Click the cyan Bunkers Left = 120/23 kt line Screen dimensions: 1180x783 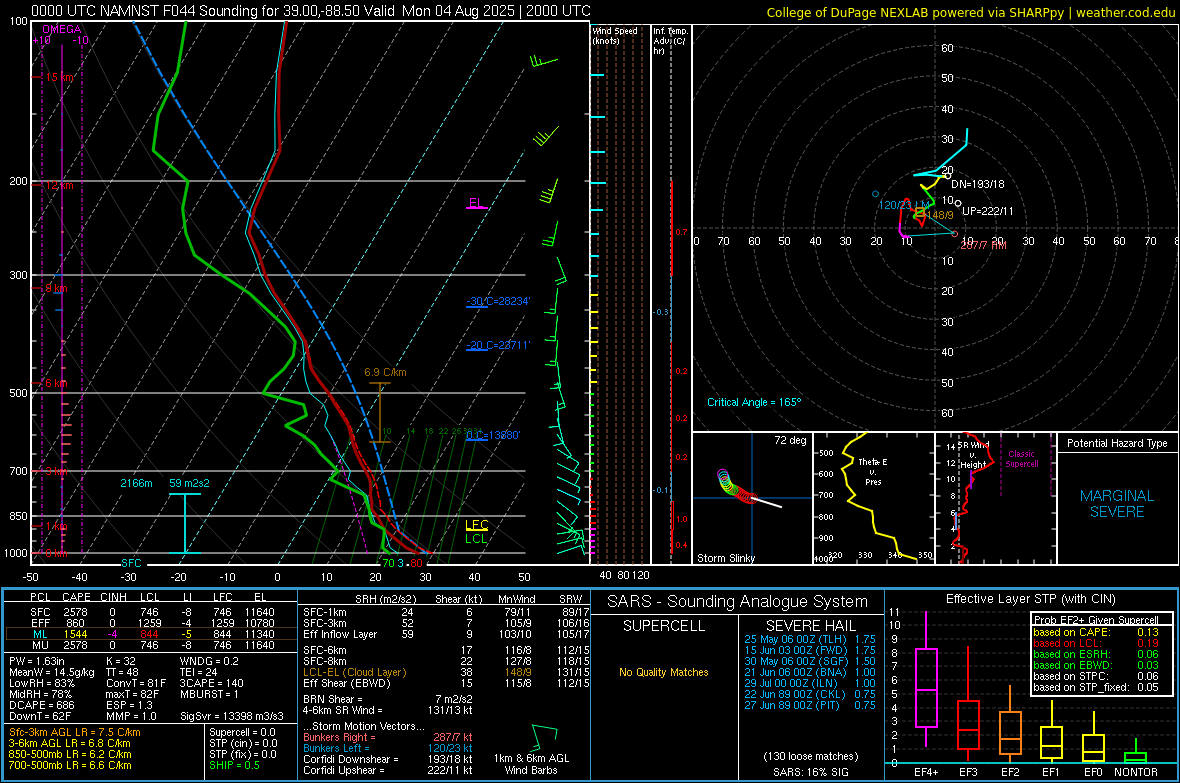pos(388,748)
